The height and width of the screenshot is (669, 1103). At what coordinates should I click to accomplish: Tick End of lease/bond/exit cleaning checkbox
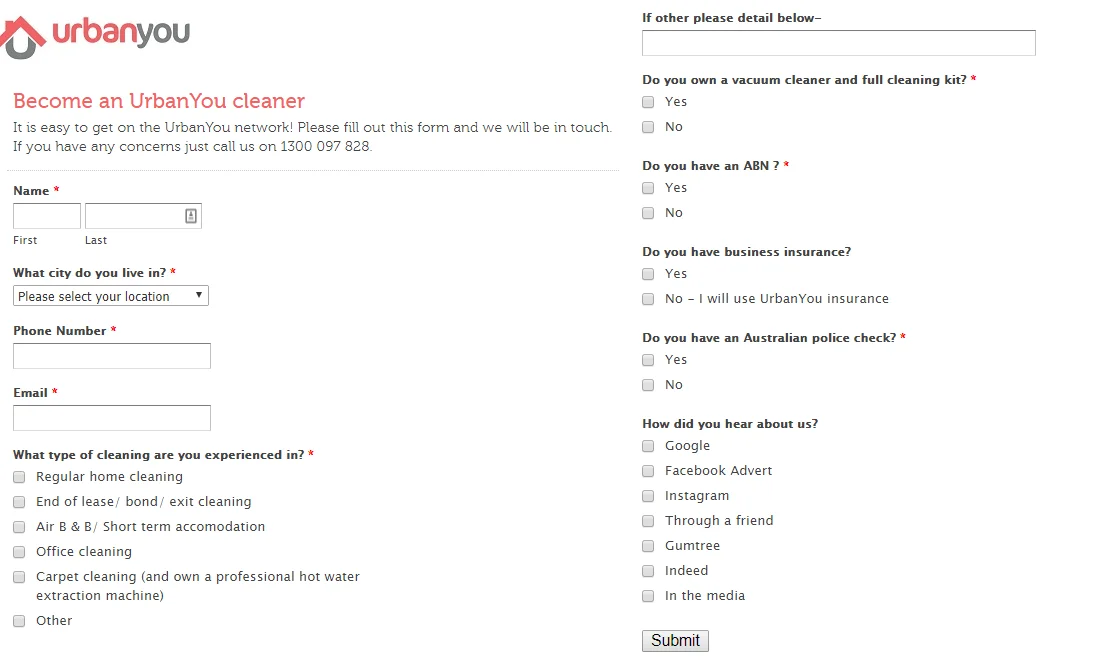(x=19, y=502)
